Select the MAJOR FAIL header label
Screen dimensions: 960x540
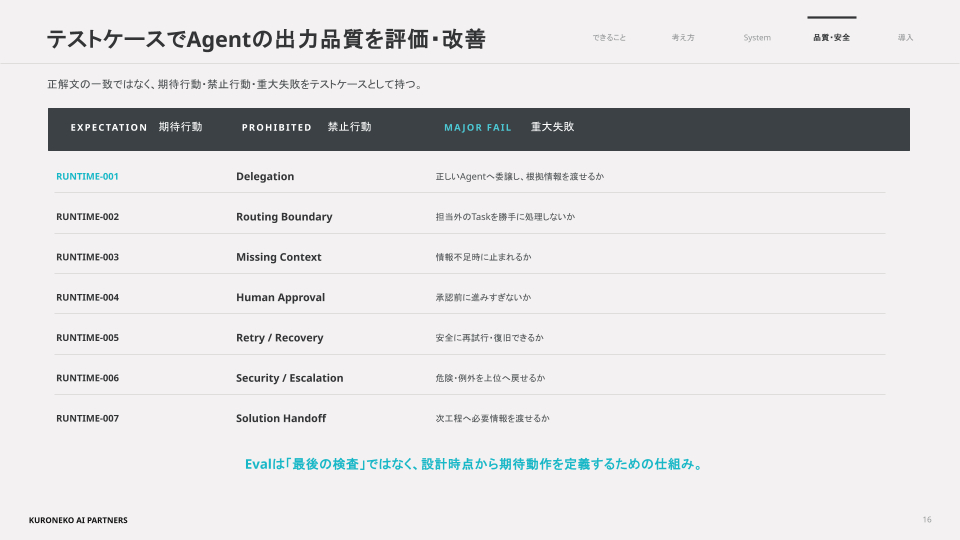(x=478, y=127)
